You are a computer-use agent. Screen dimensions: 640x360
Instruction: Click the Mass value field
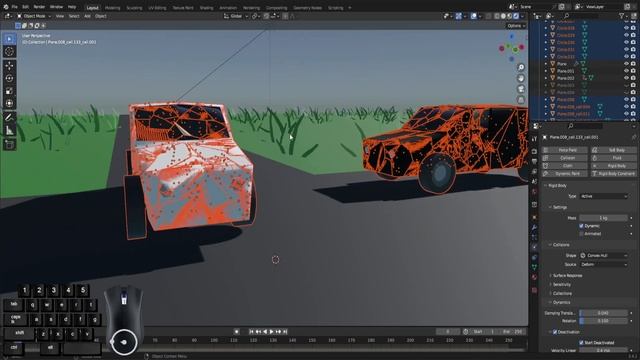click(x=603, y=218)
